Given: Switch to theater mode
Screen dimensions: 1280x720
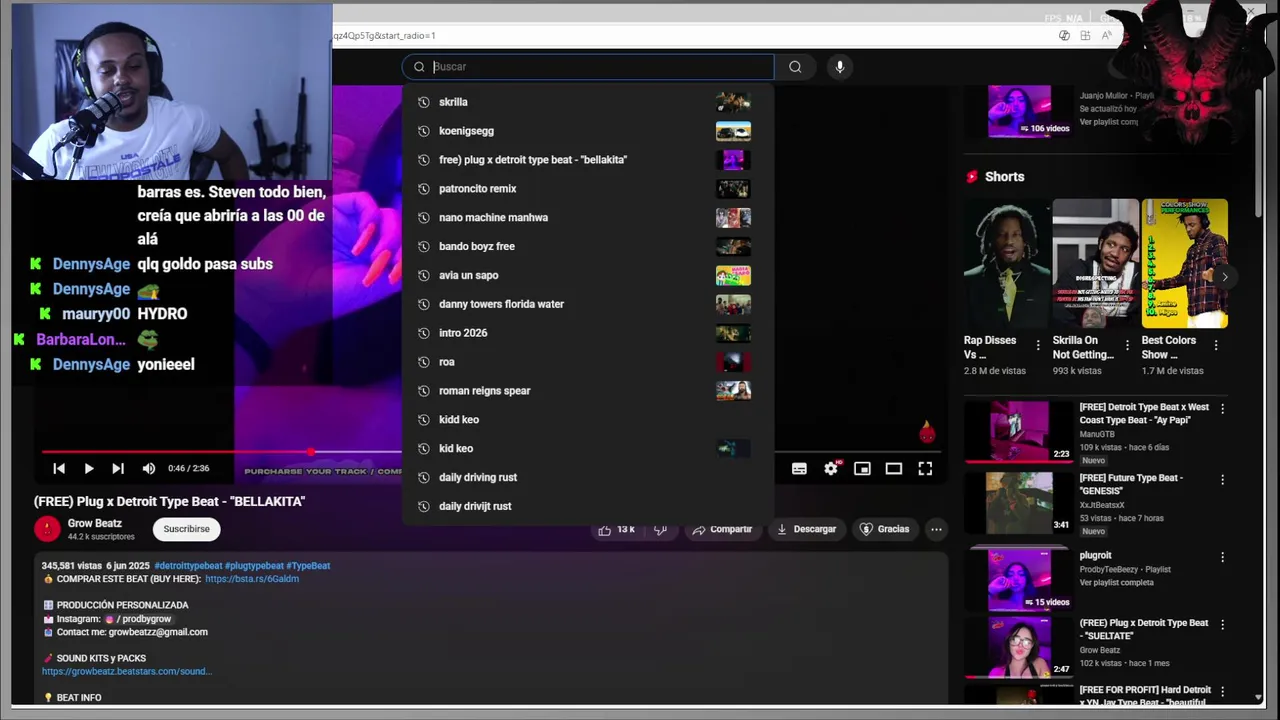Looking at the screenshot, I should click(894, 468).
